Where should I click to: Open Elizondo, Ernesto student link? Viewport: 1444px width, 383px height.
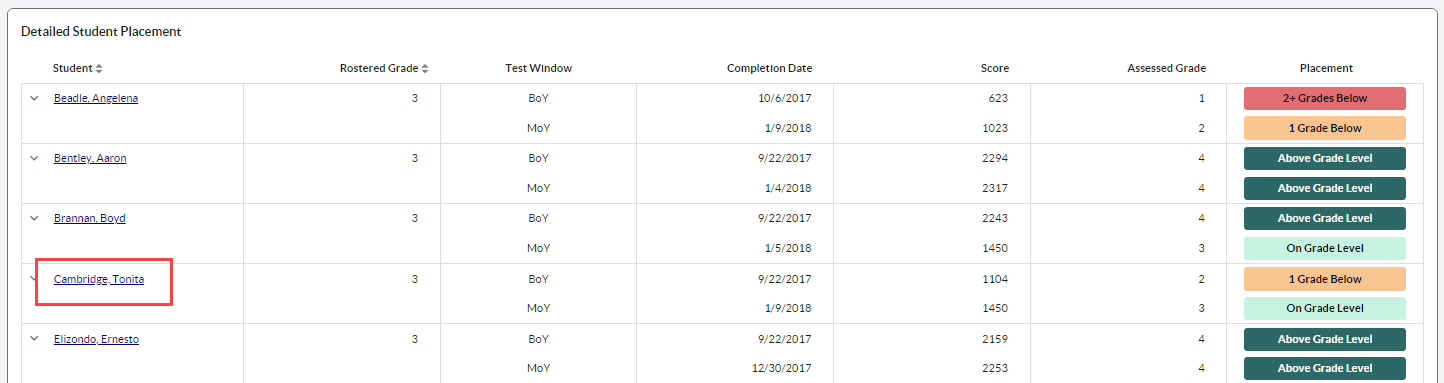point(96,339)
